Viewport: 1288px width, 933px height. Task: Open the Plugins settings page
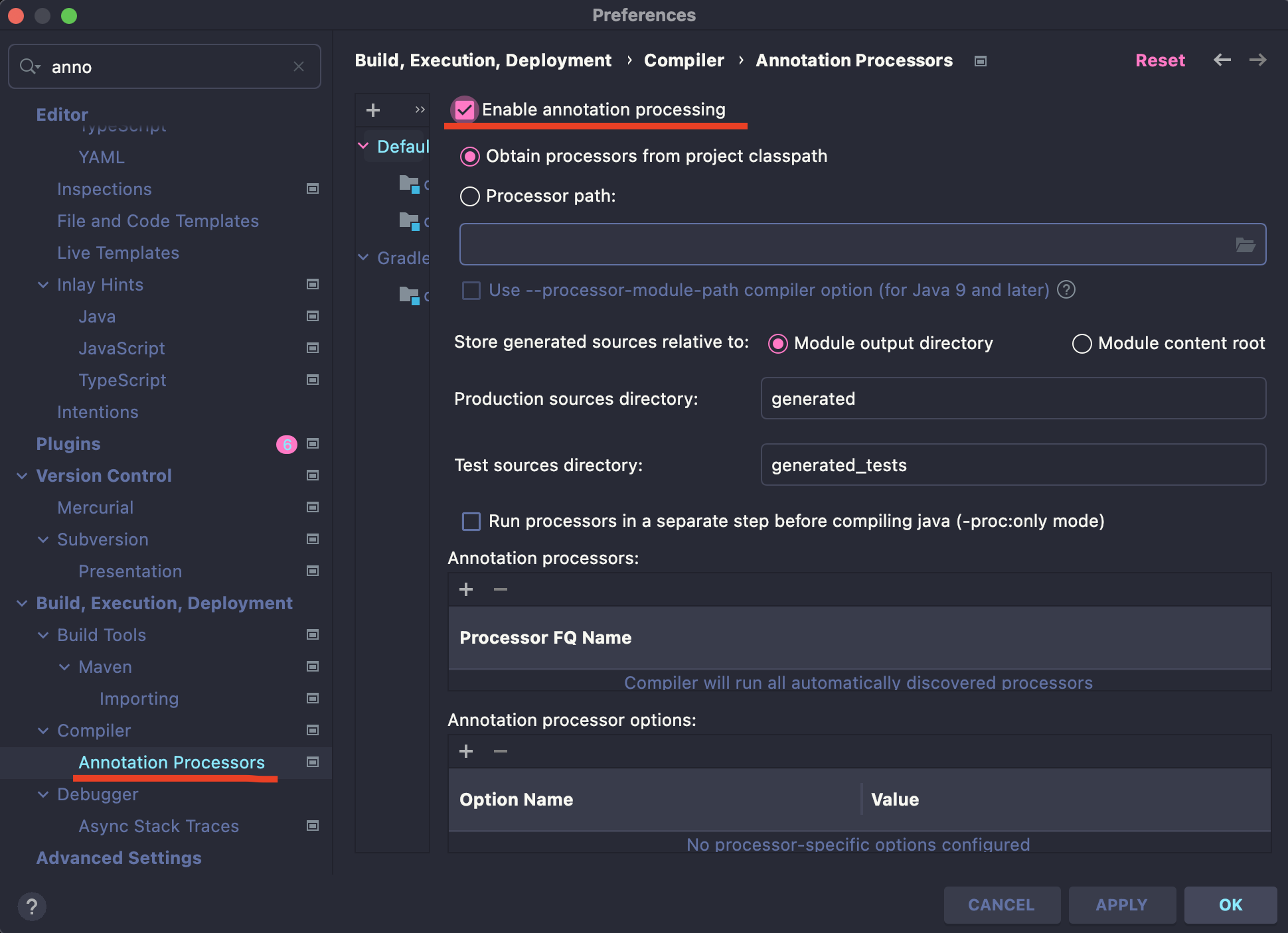point(68,444)
